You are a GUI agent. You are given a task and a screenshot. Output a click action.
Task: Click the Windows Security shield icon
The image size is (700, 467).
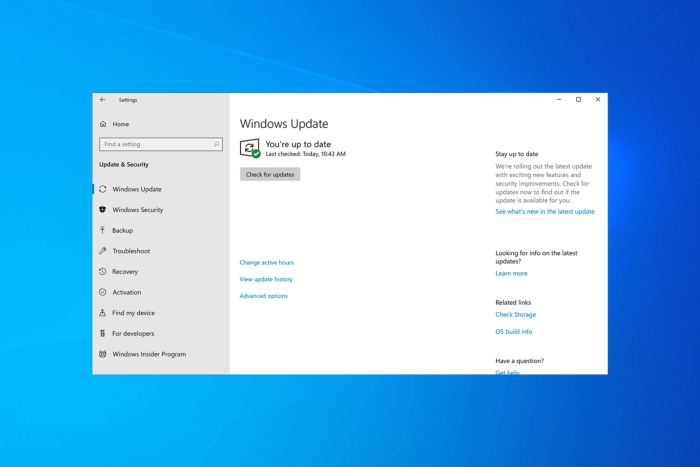click(103, 209)
